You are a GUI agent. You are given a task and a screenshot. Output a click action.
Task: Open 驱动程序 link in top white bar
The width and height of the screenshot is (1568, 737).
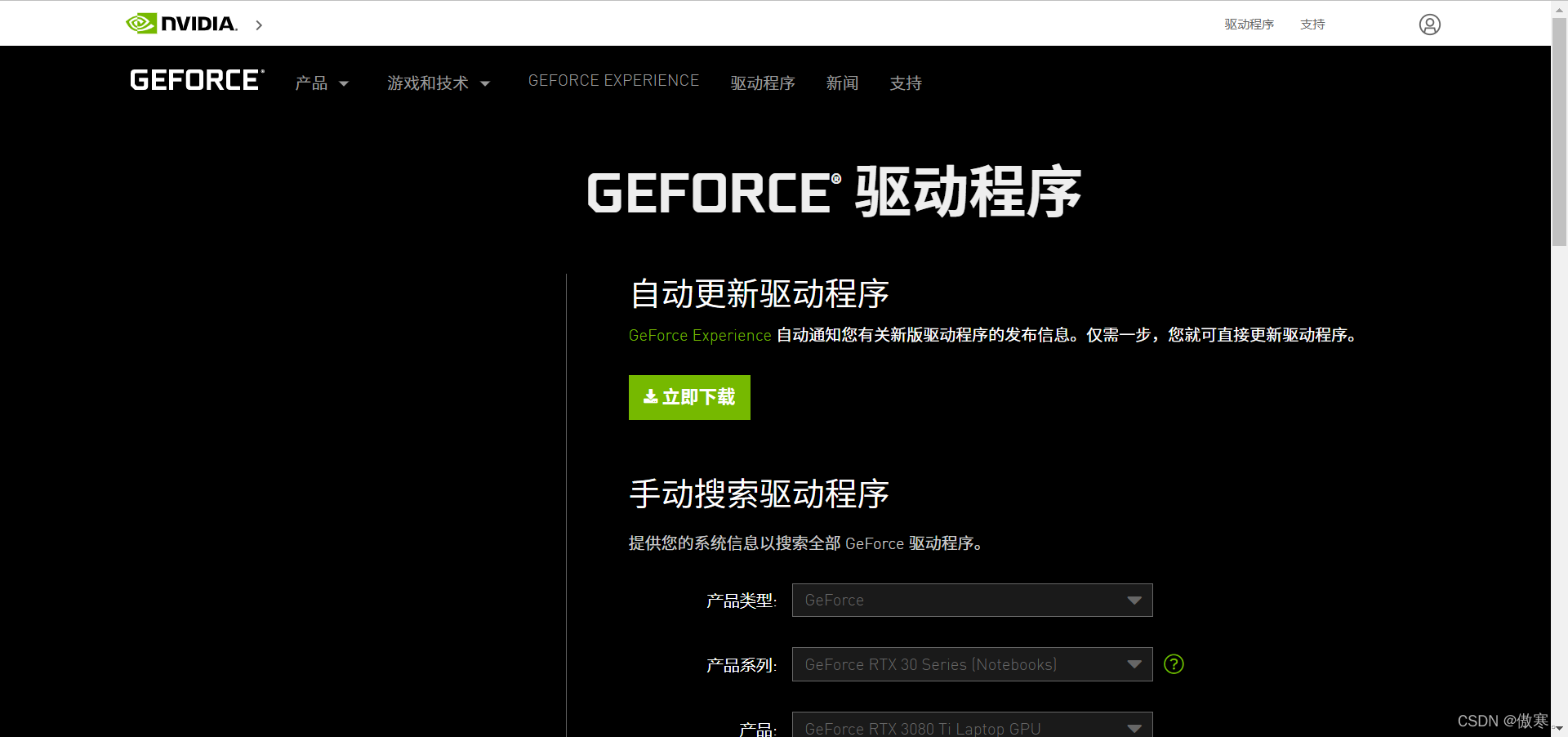pyautogui.click(x=1249, y=25)
